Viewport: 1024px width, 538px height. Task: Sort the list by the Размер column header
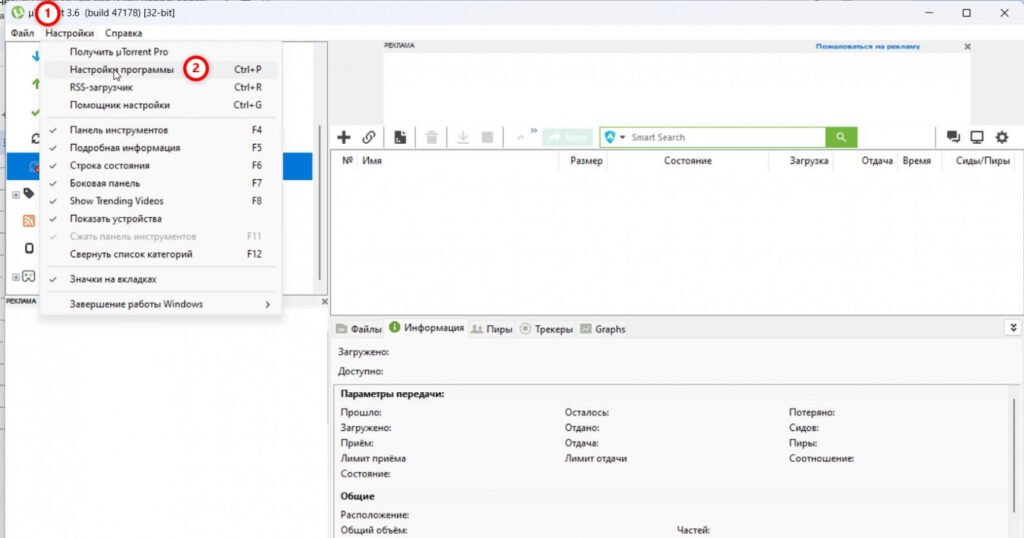click(x=586, y=161)
